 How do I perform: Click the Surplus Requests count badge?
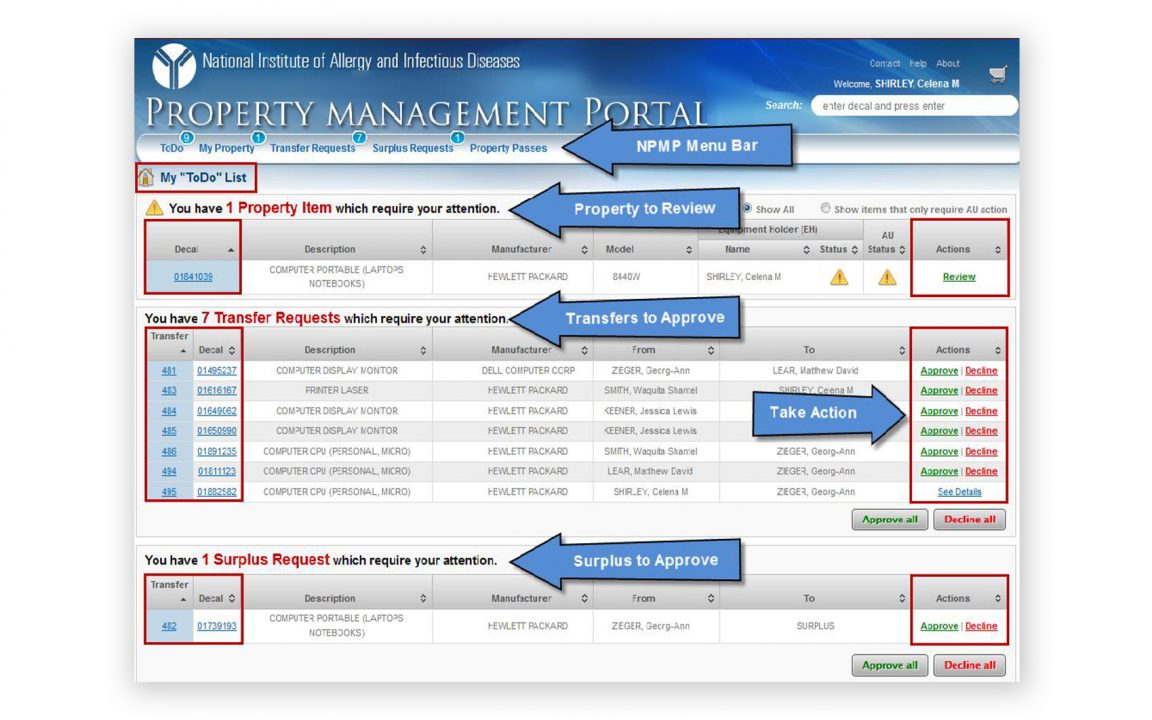(457, 138)
